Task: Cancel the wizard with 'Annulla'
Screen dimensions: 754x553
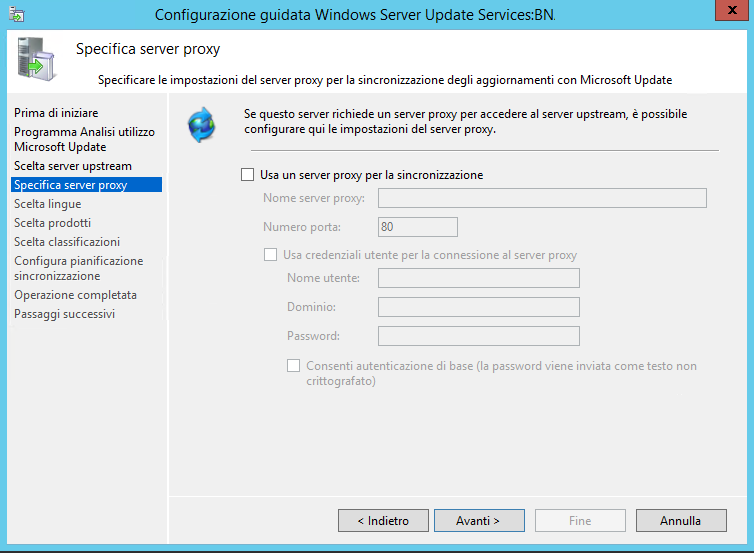Action: pos(681,520)
